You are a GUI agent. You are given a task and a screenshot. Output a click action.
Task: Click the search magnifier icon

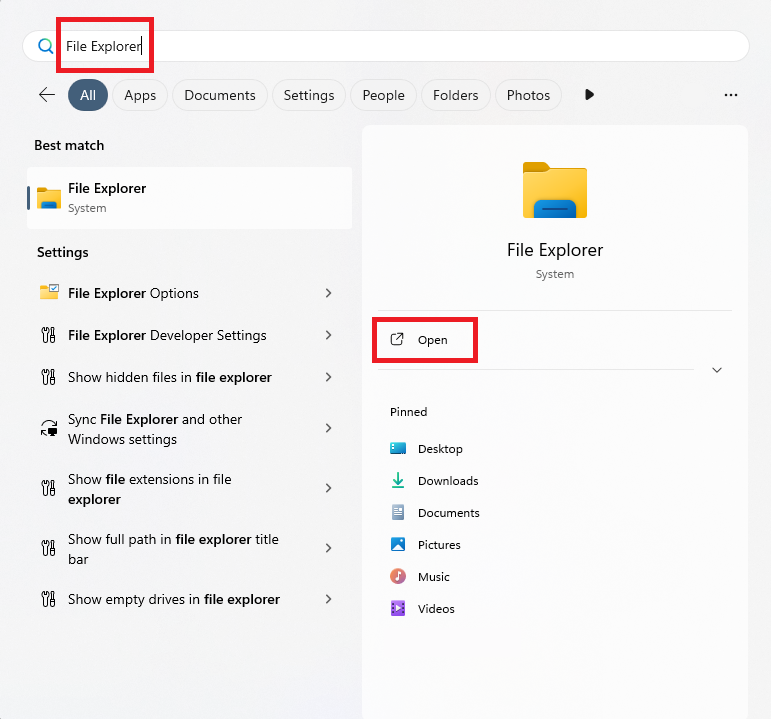[x=45, y=46]
